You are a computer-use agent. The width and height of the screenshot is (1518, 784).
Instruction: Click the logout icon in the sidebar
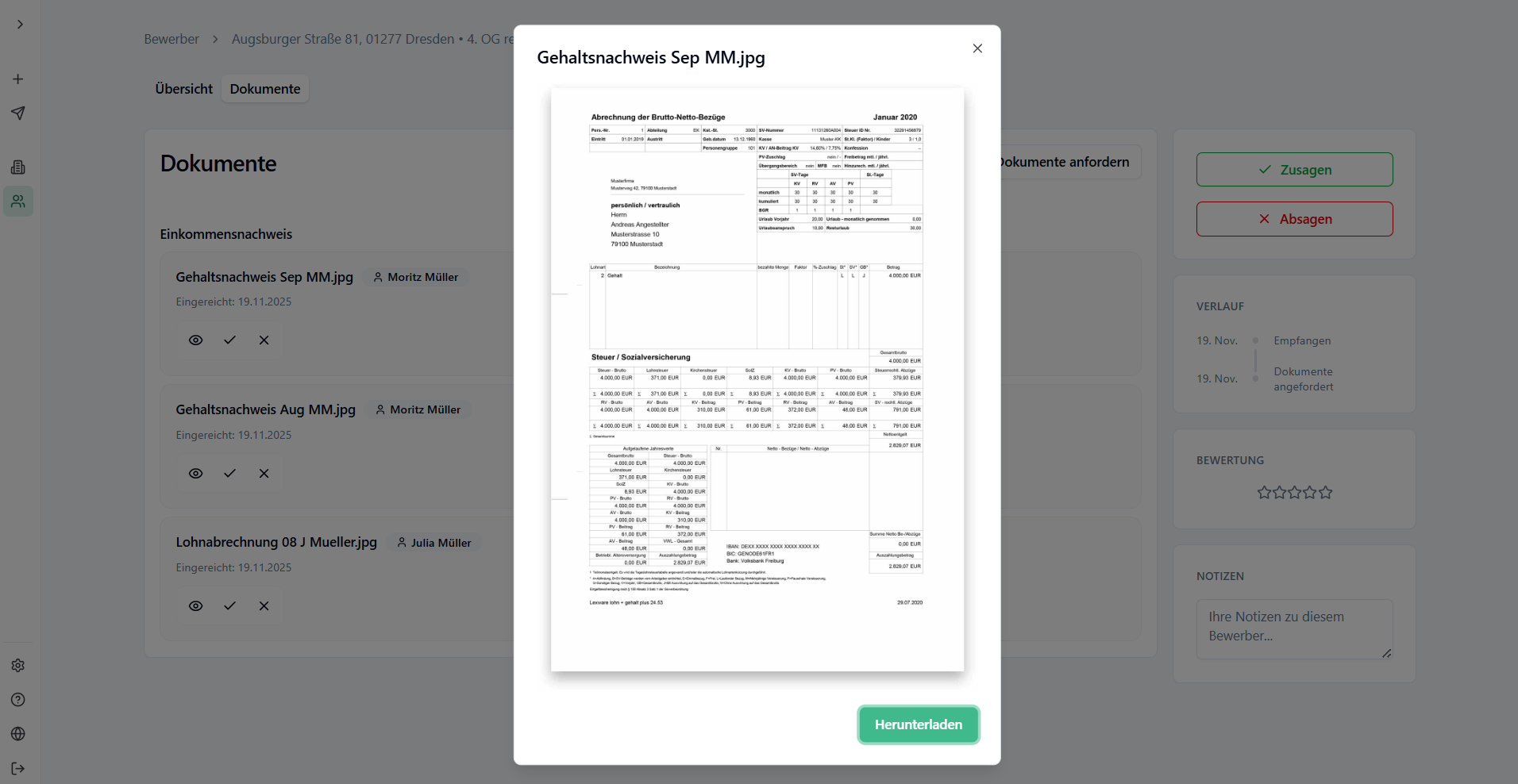[x=17, y=768]
